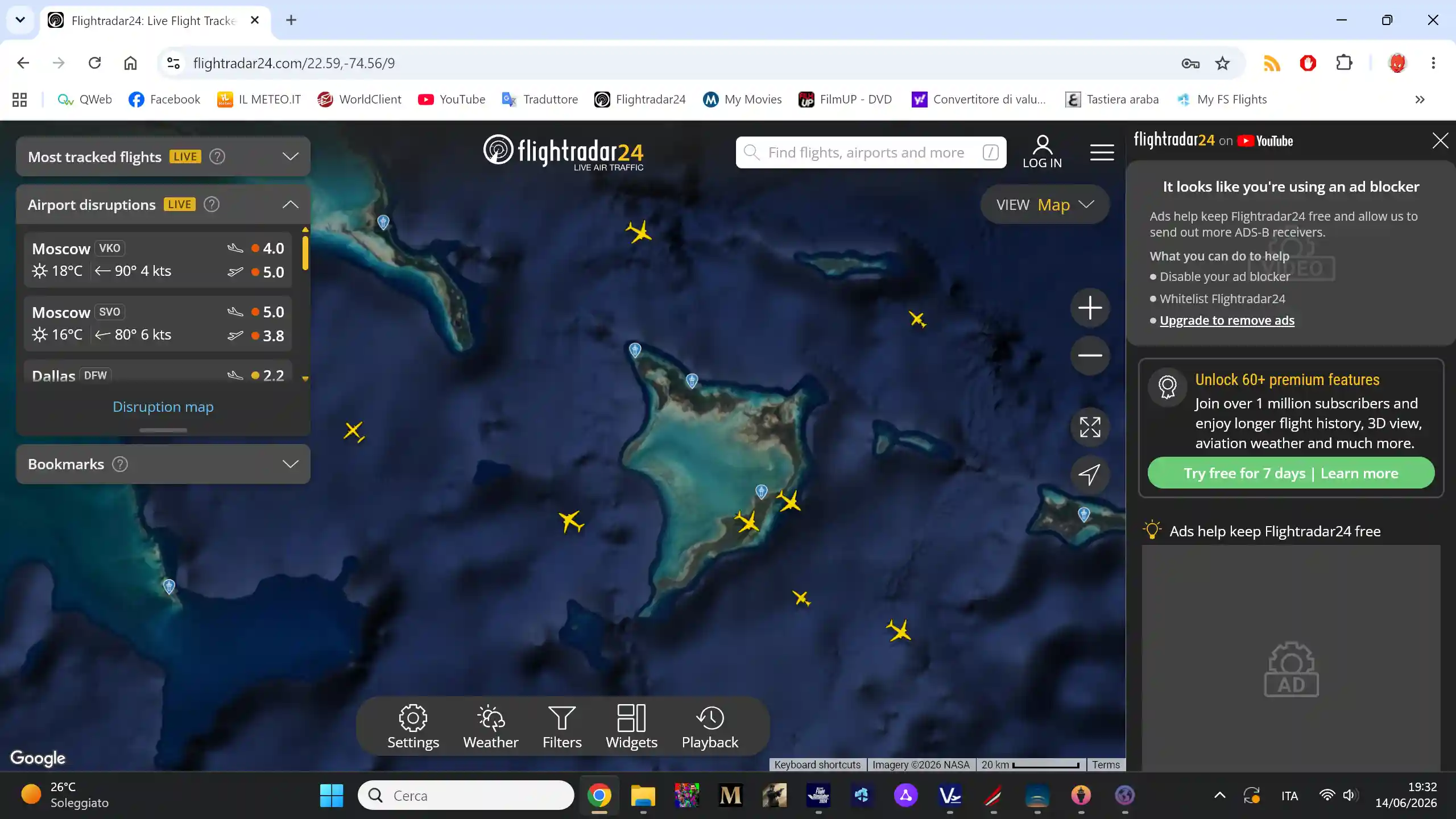This screenshot has height=819, width=1456.
Task: Select the aircraft near the left map edge
Action: (x=354, y=432)
